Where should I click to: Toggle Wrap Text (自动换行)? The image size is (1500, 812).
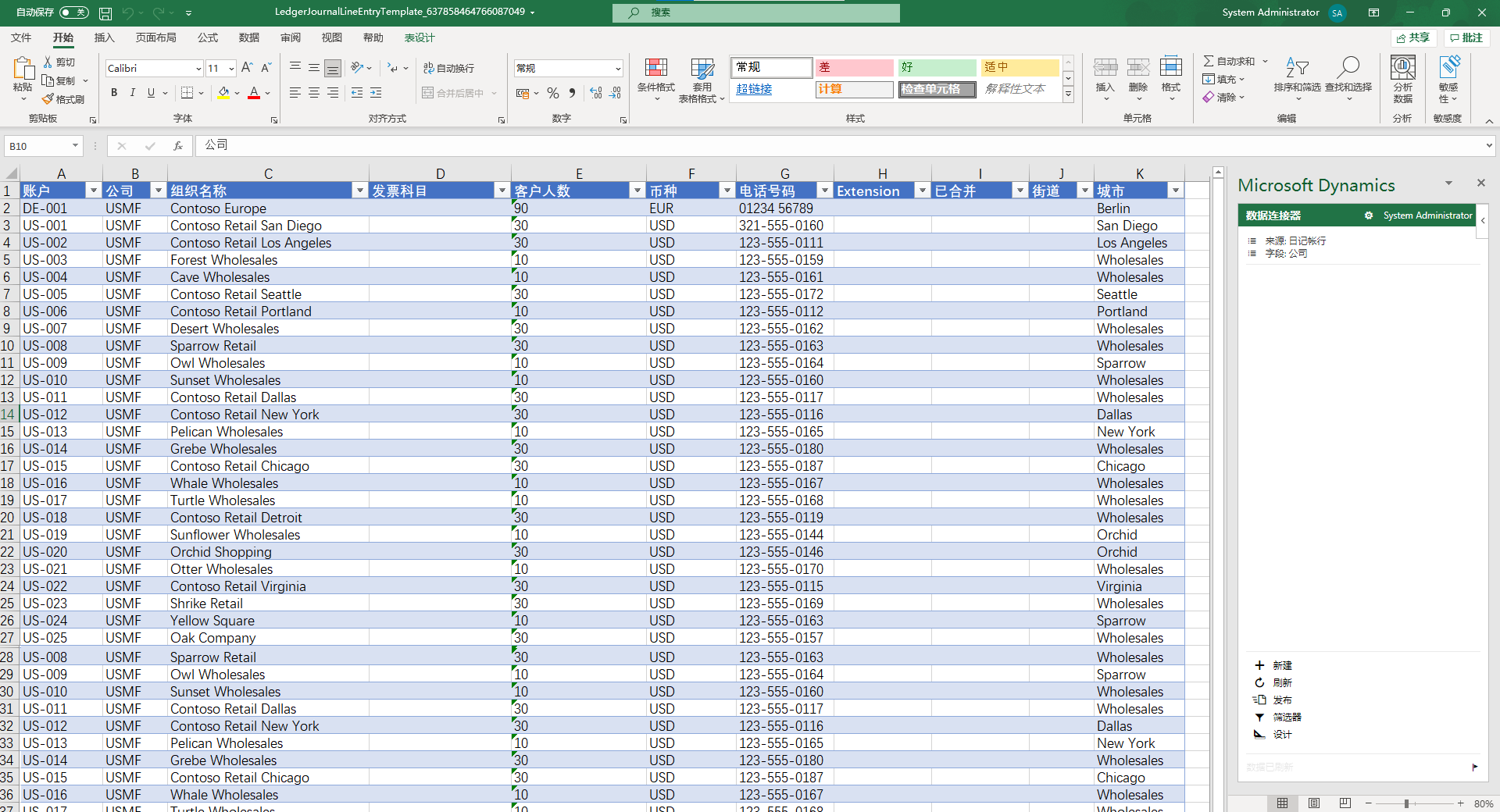pos(449,69)
